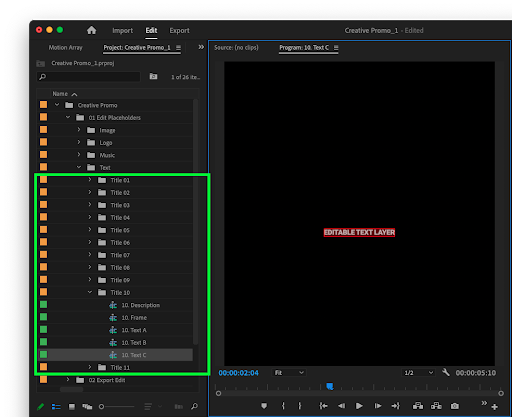Play the program monitor
This screenshot has width=512, height=417.
pos(359,406)
